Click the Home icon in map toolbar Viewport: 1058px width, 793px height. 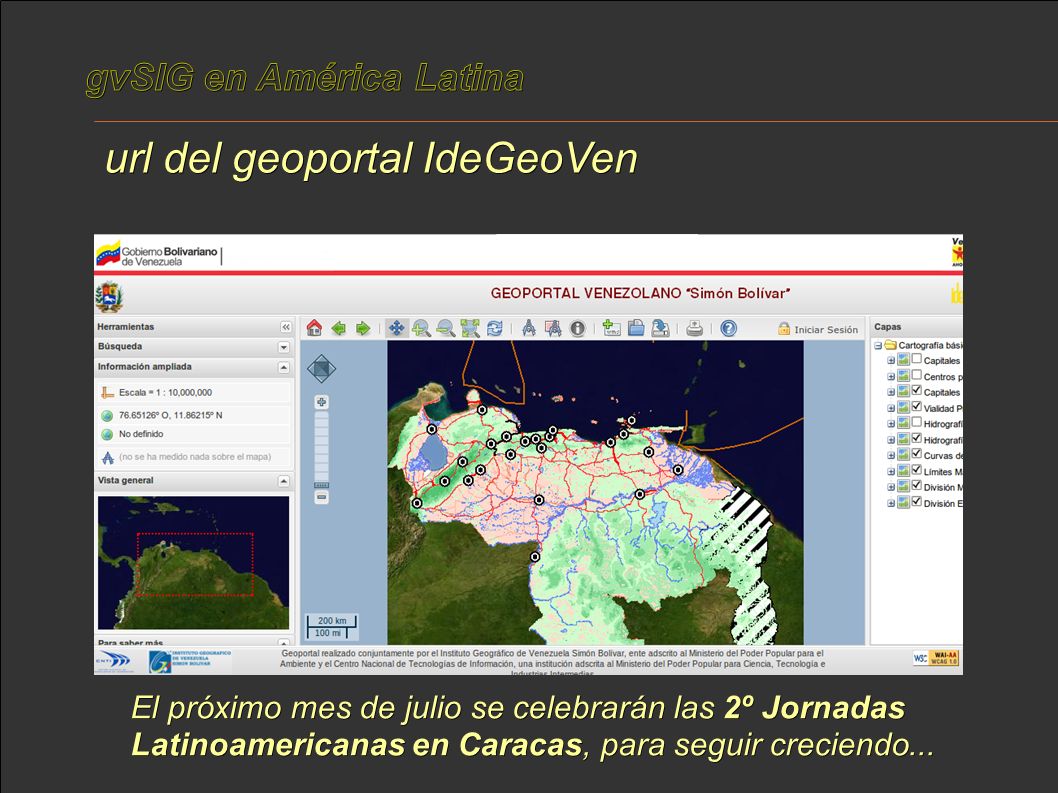point(314,329)
